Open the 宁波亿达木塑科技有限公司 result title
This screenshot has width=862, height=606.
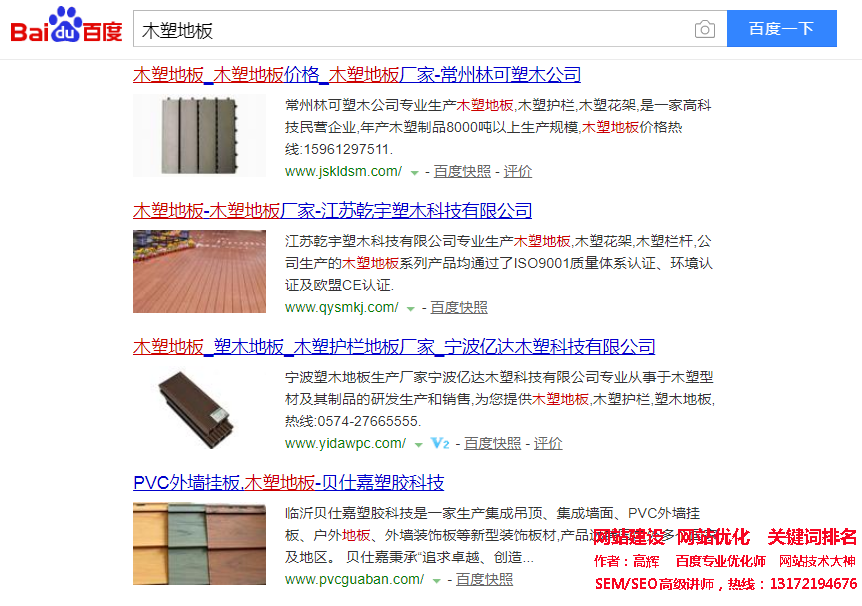(x=394, y=347)
